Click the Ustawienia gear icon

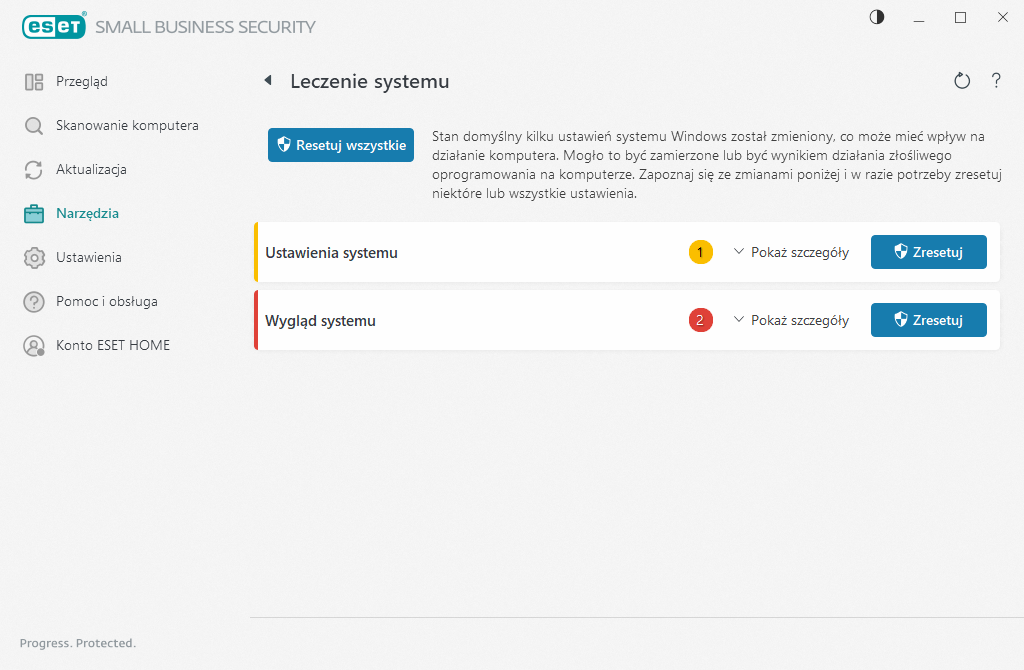click(x=33, y=257)
